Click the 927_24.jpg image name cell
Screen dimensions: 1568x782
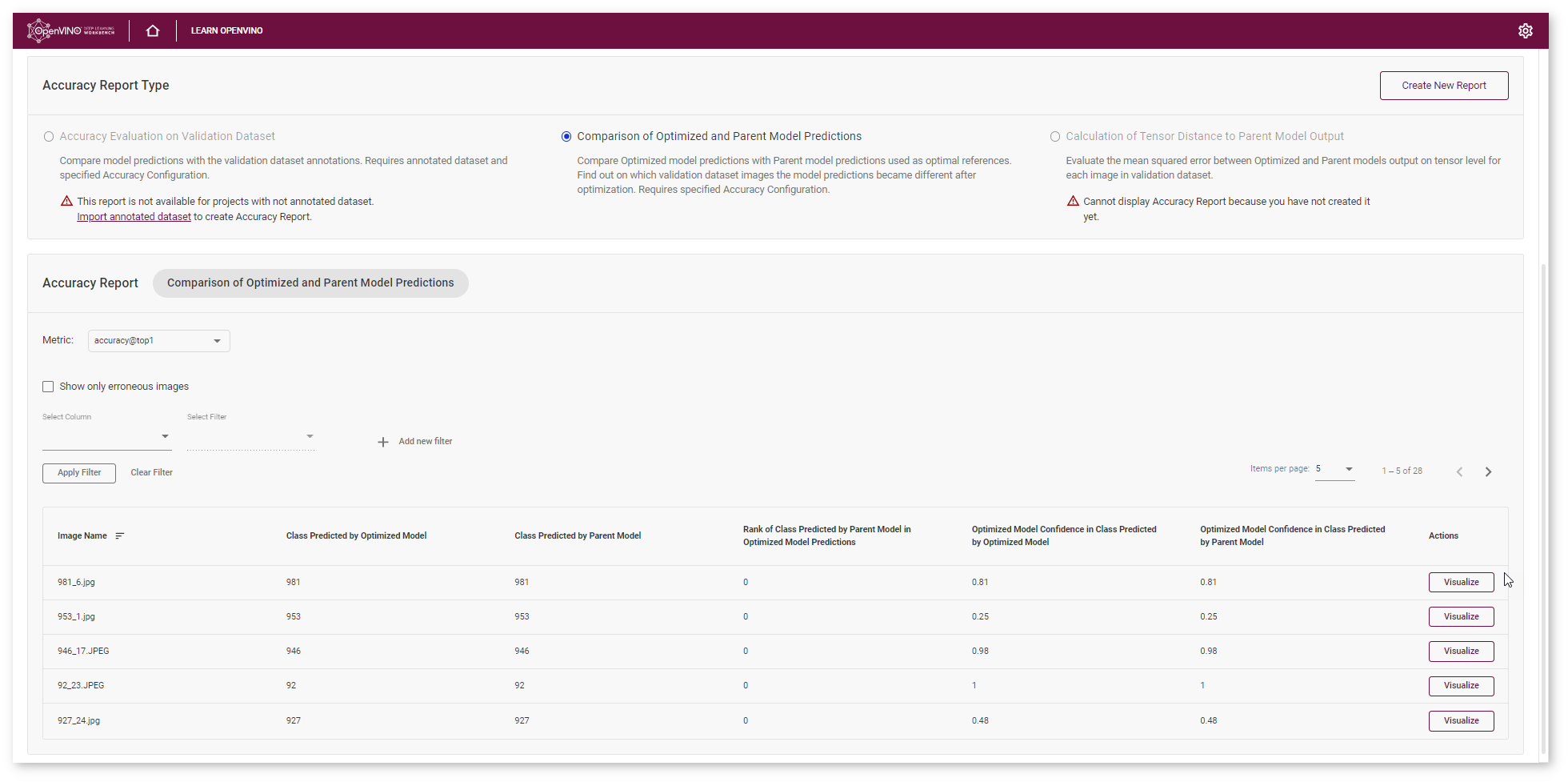click(78, 721)
